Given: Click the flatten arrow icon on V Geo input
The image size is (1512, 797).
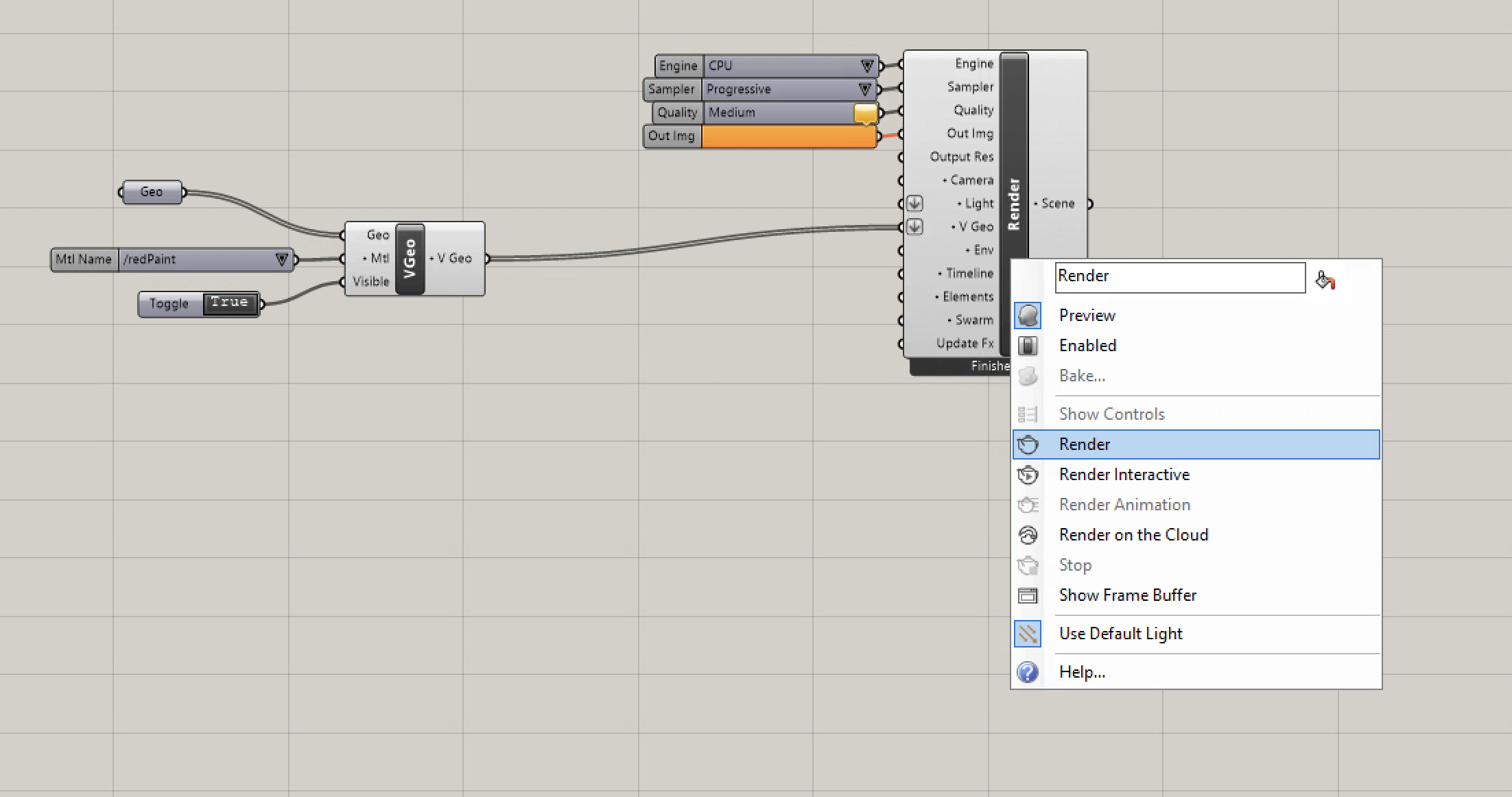Looking at the screenshot, I should coord(914,227).
